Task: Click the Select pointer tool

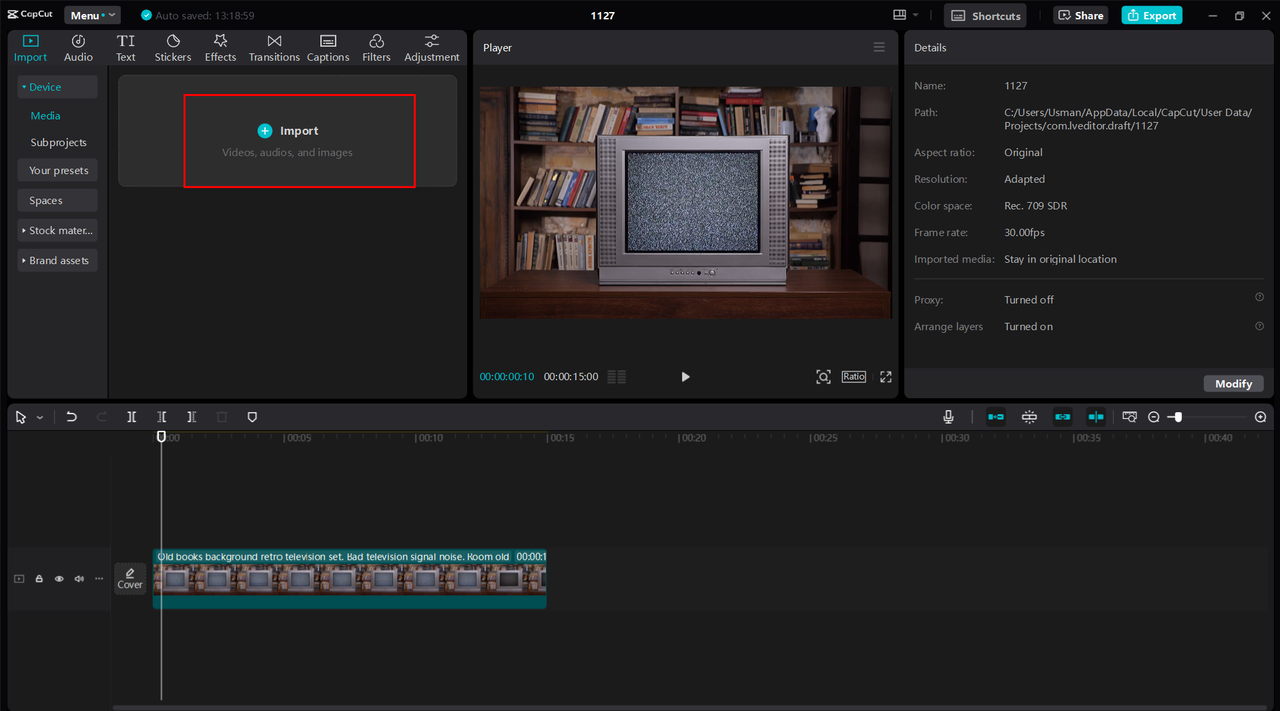Action: coord(21,417)
